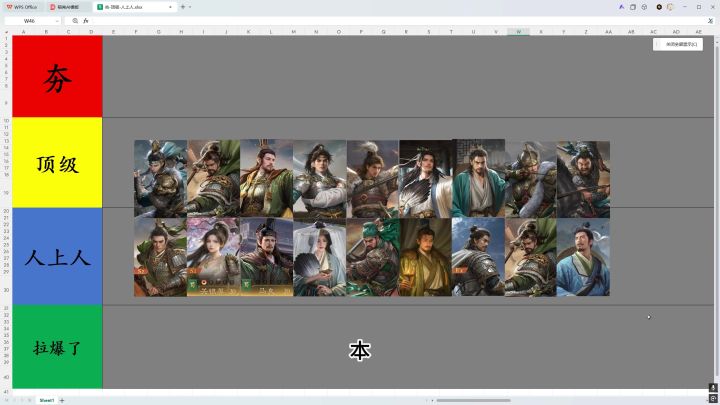The height and width of the screenshot is (405, 720).
Task: Select bottom-row woman holding dark fan portrait
Action: point(320,257)
